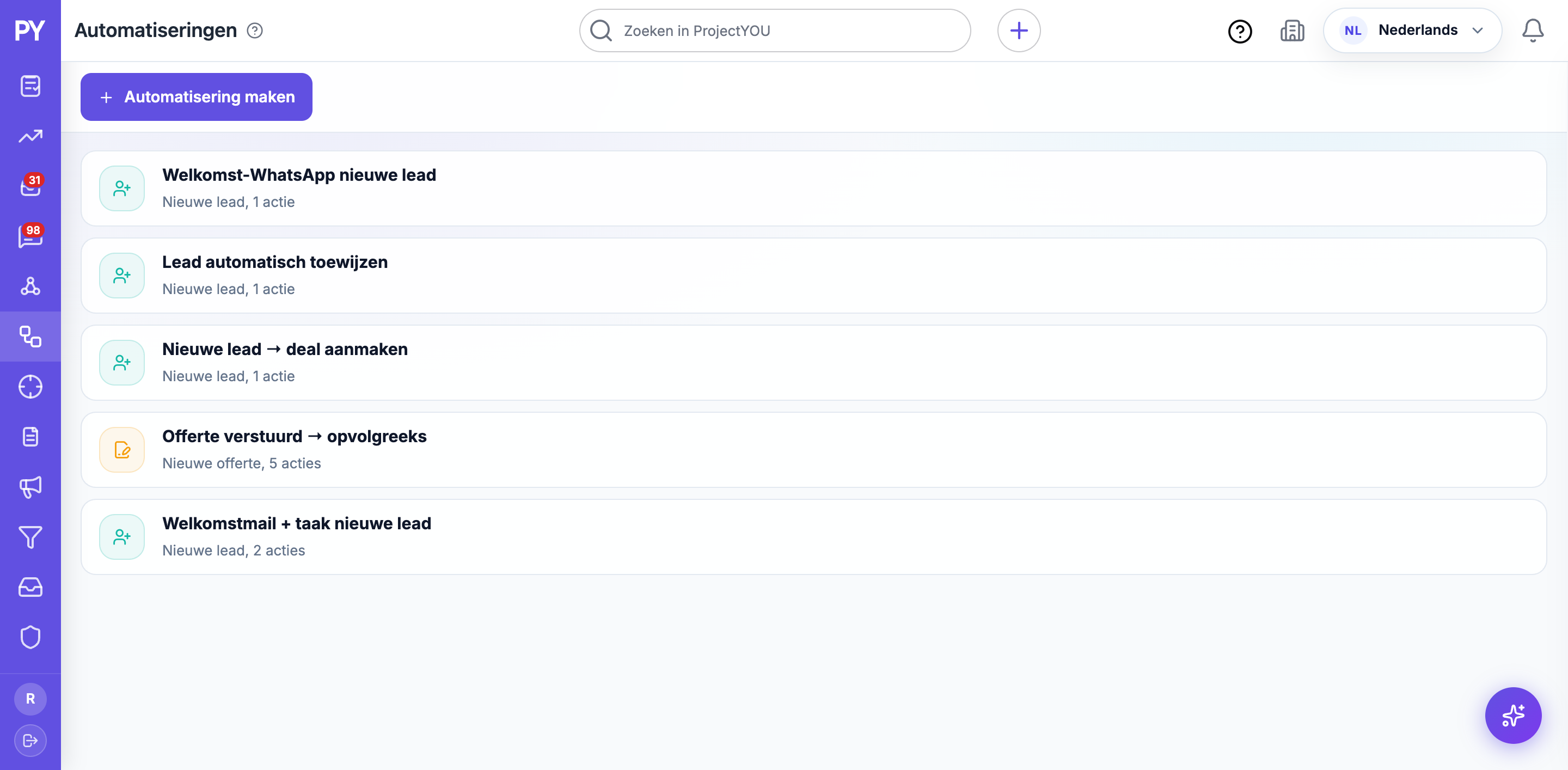Select the automations workflow sidebar icon
This screenshot has height=770, width=1568.
coord(30,337)
